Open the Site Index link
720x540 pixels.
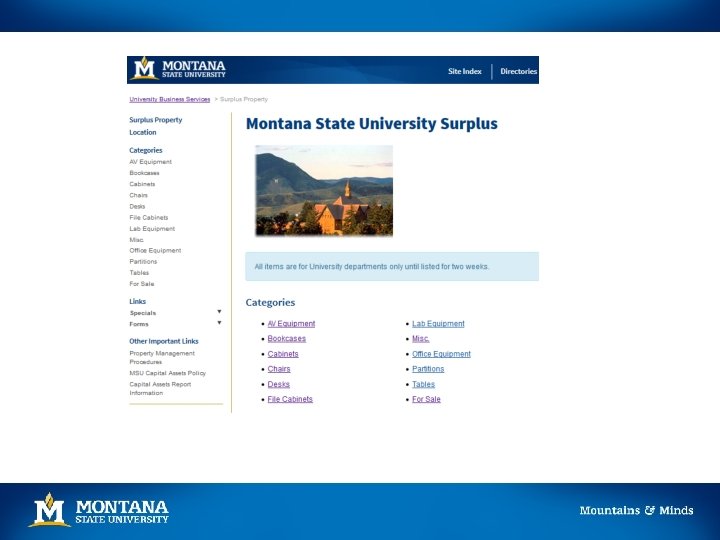coord(465,71)
